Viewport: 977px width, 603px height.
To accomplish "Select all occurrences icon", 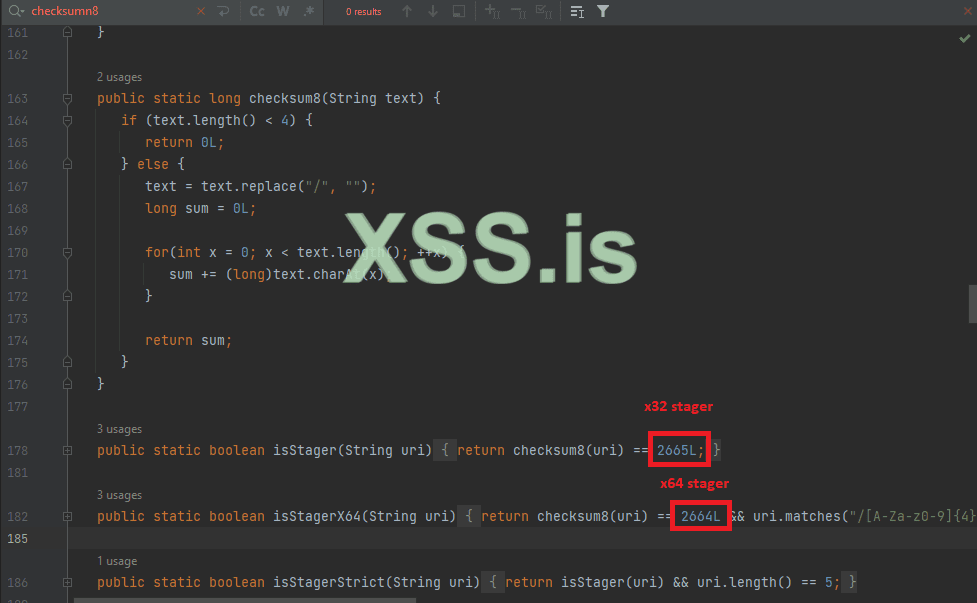I will pos(544,11).
